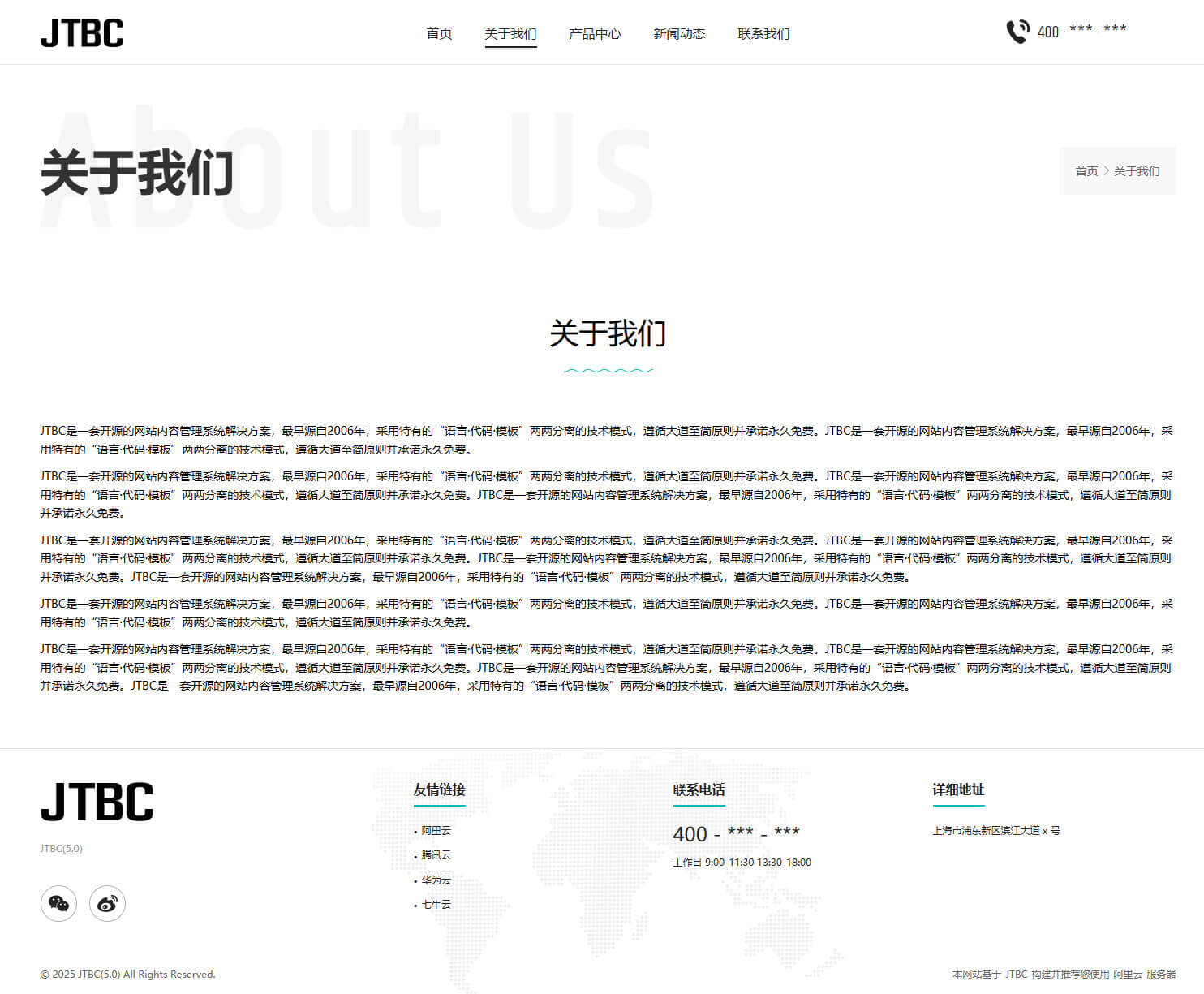This screenshot has width=1204, height=994.
Task: Navigate to 联系我们 in top menu
Action: click(763, 33)
